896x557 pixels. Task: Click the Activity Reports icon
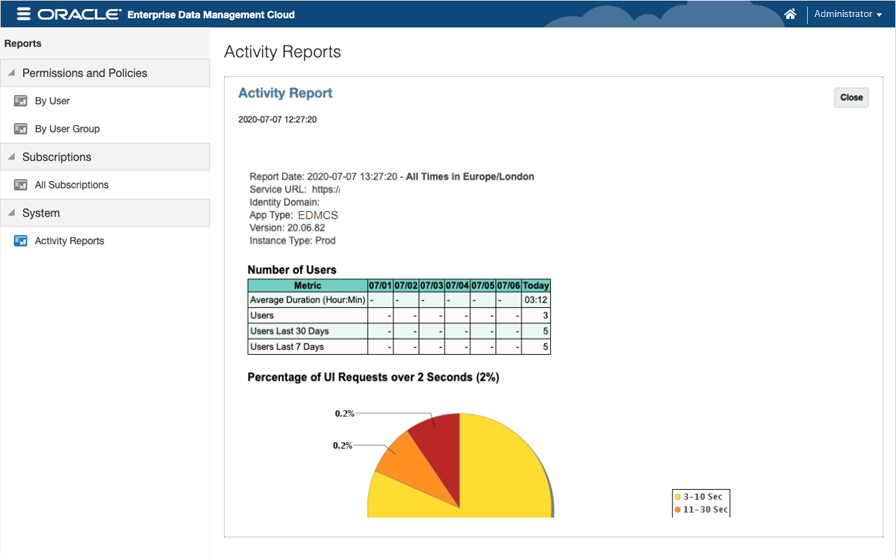(x=21, y=241)
